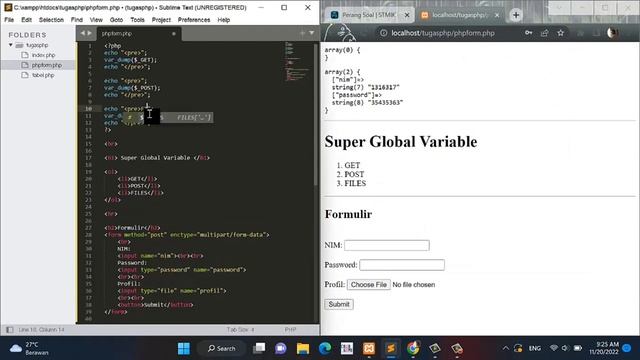Viewport: 640px width, 360px height.
Task: Switch to the phpform.php editor tab
Action: (117, 33)
